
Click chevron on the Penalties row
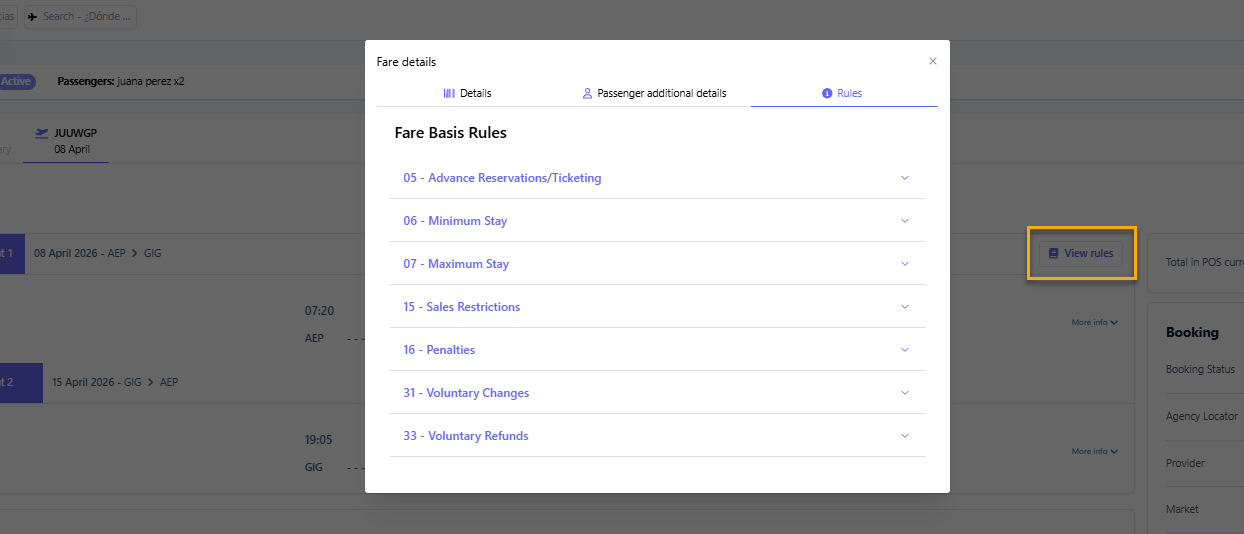(x=905, y=350)
